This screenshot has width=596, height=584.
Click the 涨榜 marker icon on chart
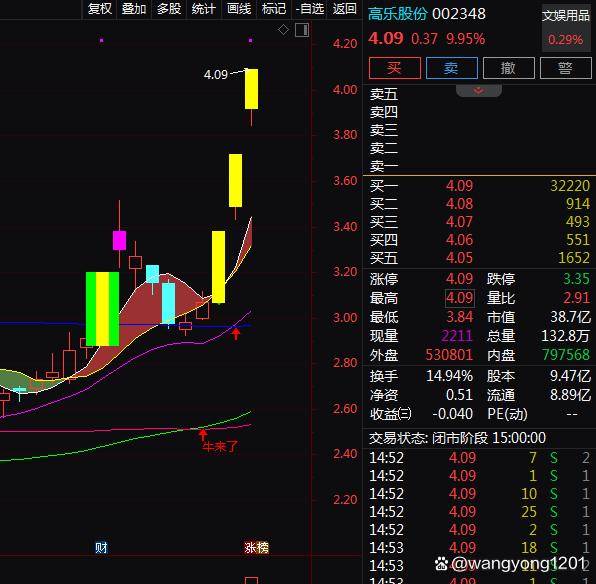[x=256, y=548]
